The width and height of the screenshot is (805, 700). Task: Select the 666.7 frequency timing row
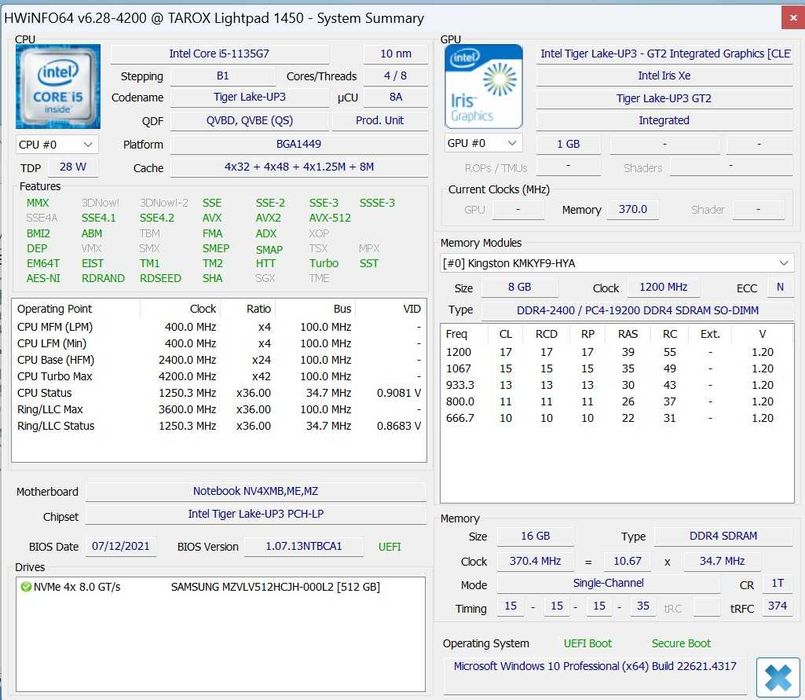pyautogui.click(x=617, y=418)
